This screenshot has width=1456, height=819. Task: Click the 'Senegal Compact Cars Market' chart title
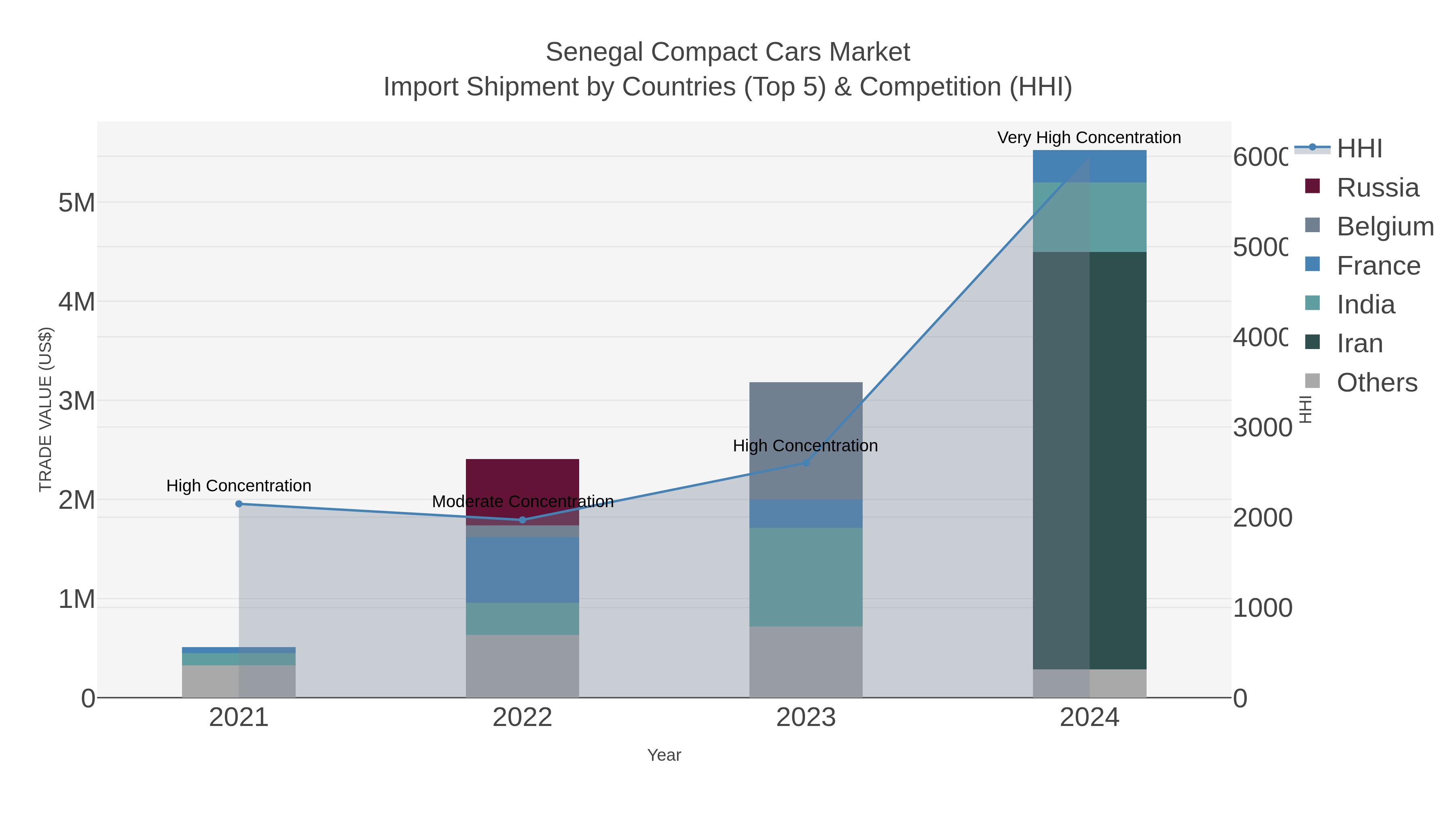[x=728, y=52]
